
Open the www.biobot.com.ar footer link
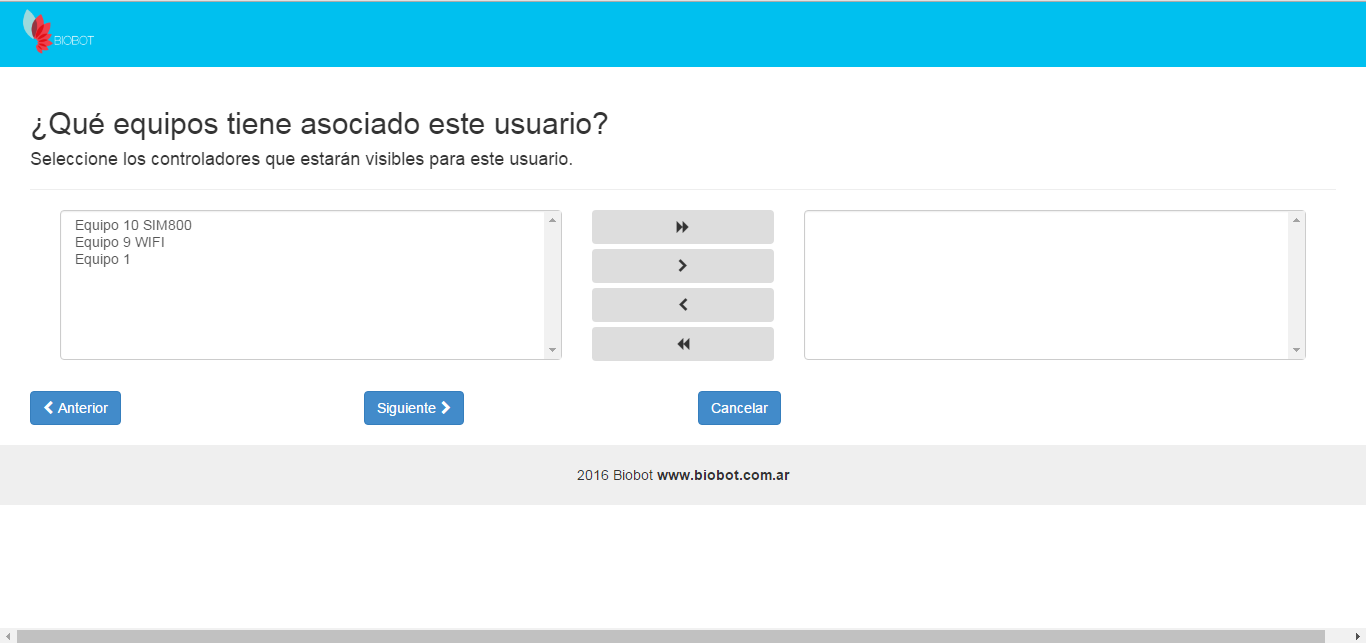click(723, 475)
